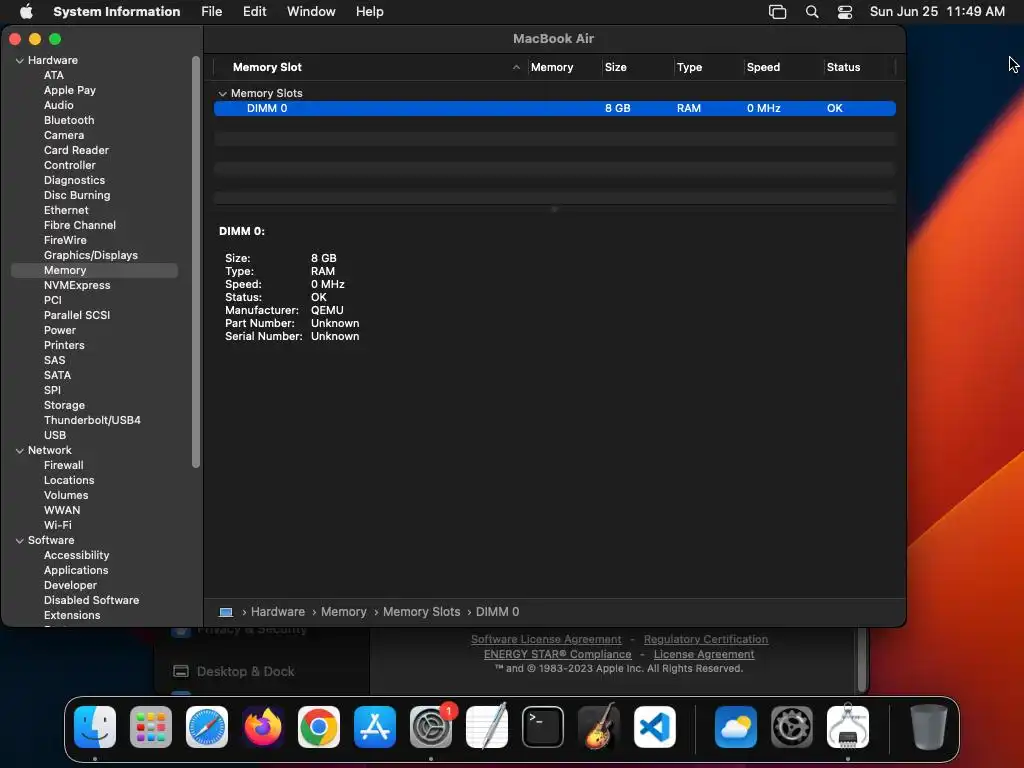This screenshot has height=768, width=1024.
Task: Open the Window menu
Action: [311, 12]
